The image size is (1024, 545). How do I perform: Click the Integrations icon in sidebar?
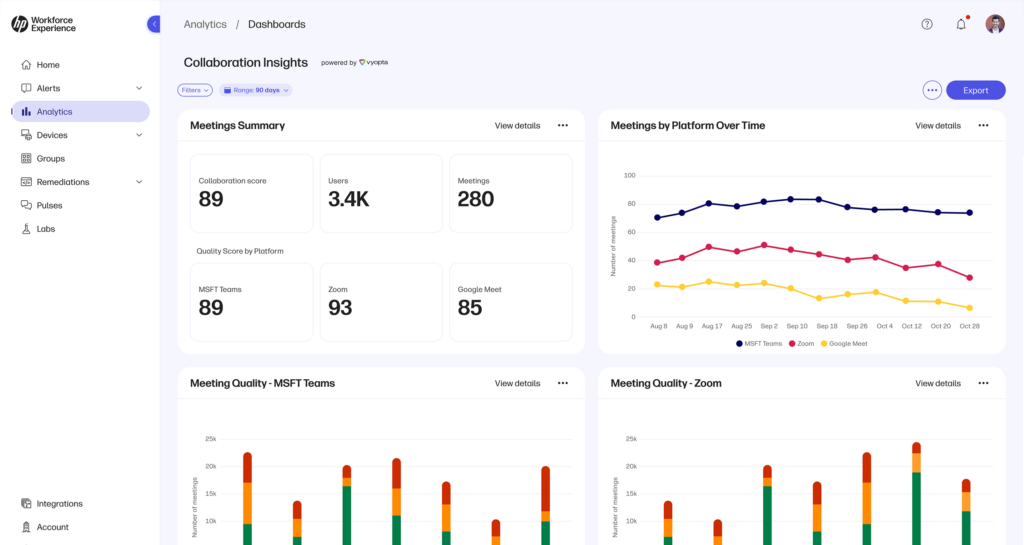click(26, 504)
